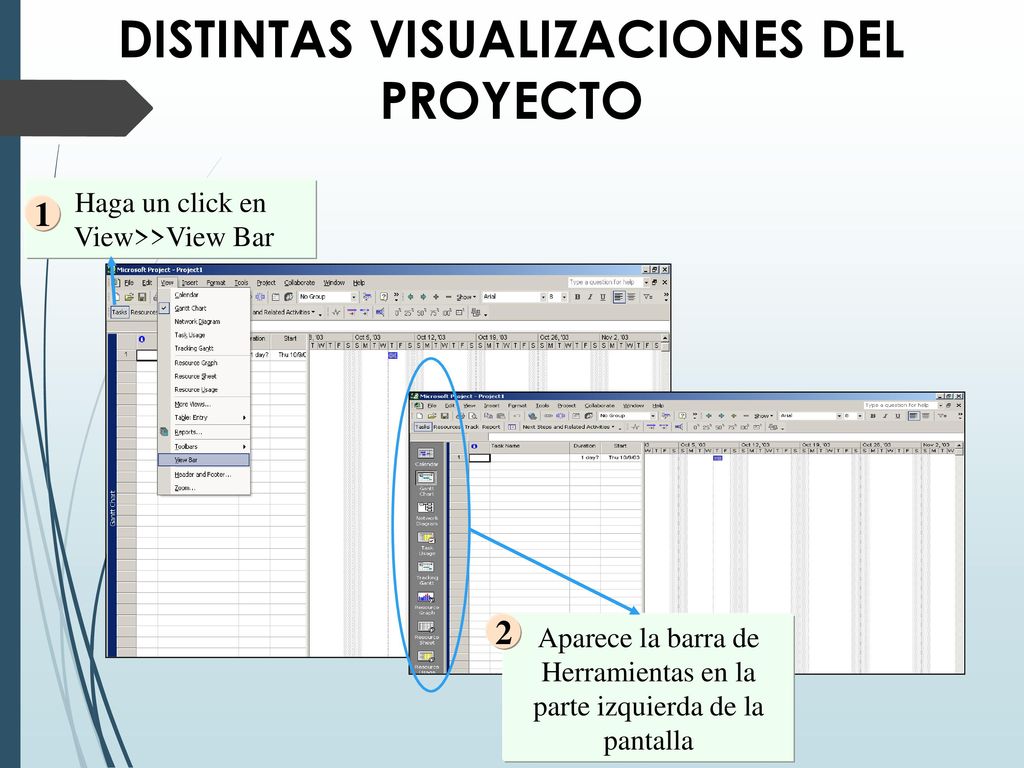Open Resource Sheet icon in the View Bar
The image size is (1024, 768).
pos(426,627)
